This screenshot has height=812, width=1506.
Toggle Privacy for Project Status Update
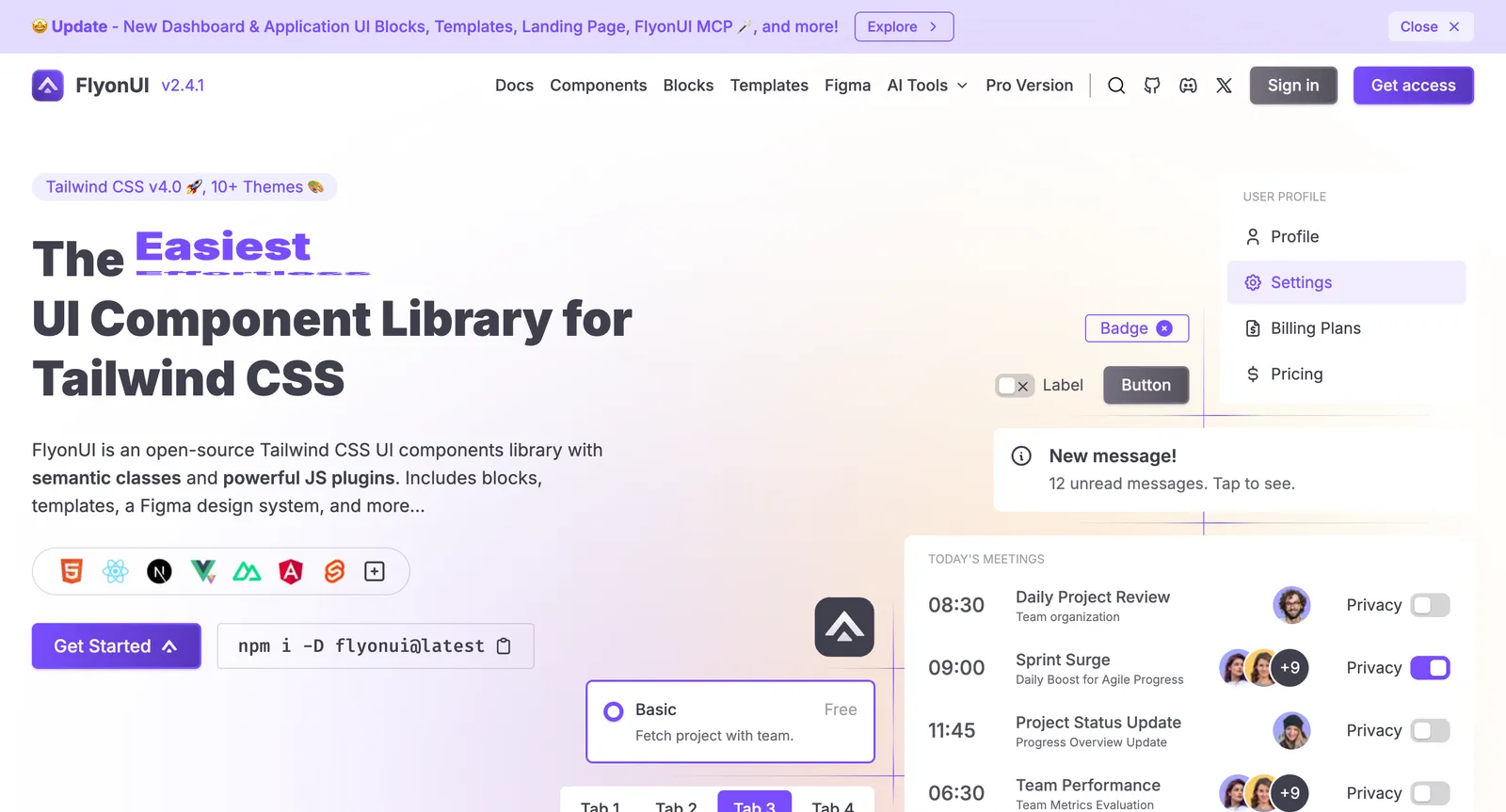coord(1430,731)
